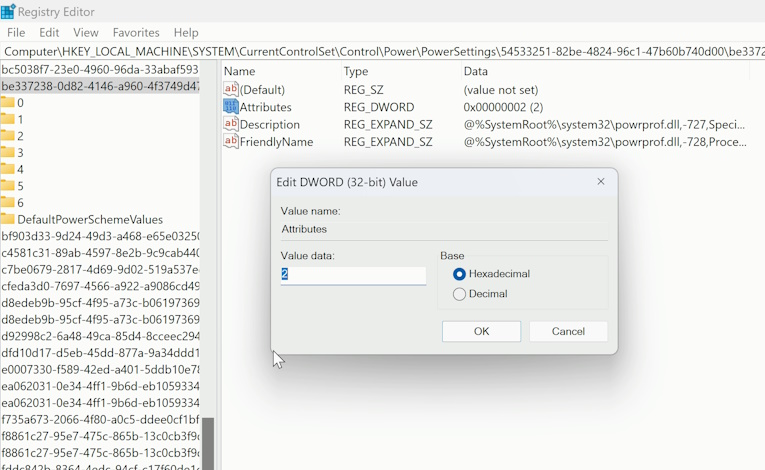Select the tree key be337238-0d82-4146
The image size is (765, 470).
point(100,86)
